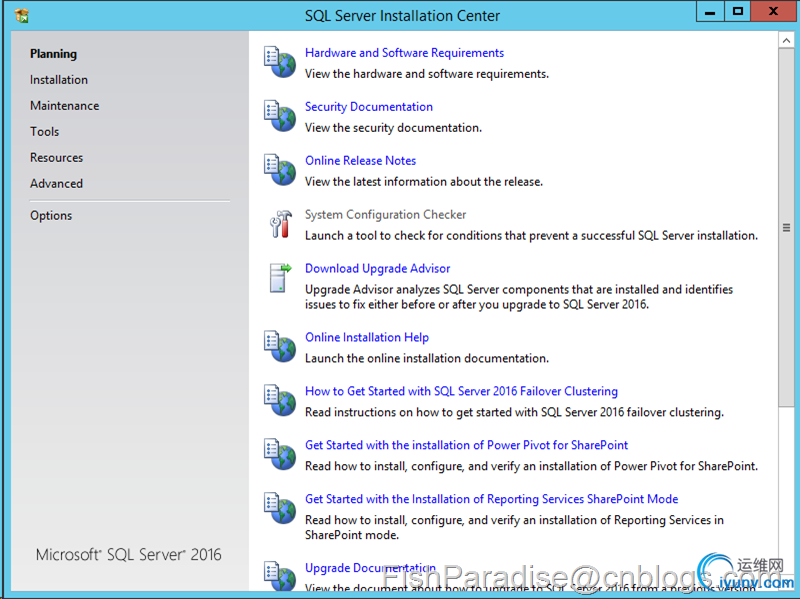800x599 pixels.
Task: Click the Reporting Services SharePoint mode description
Action: click(514, 528)
